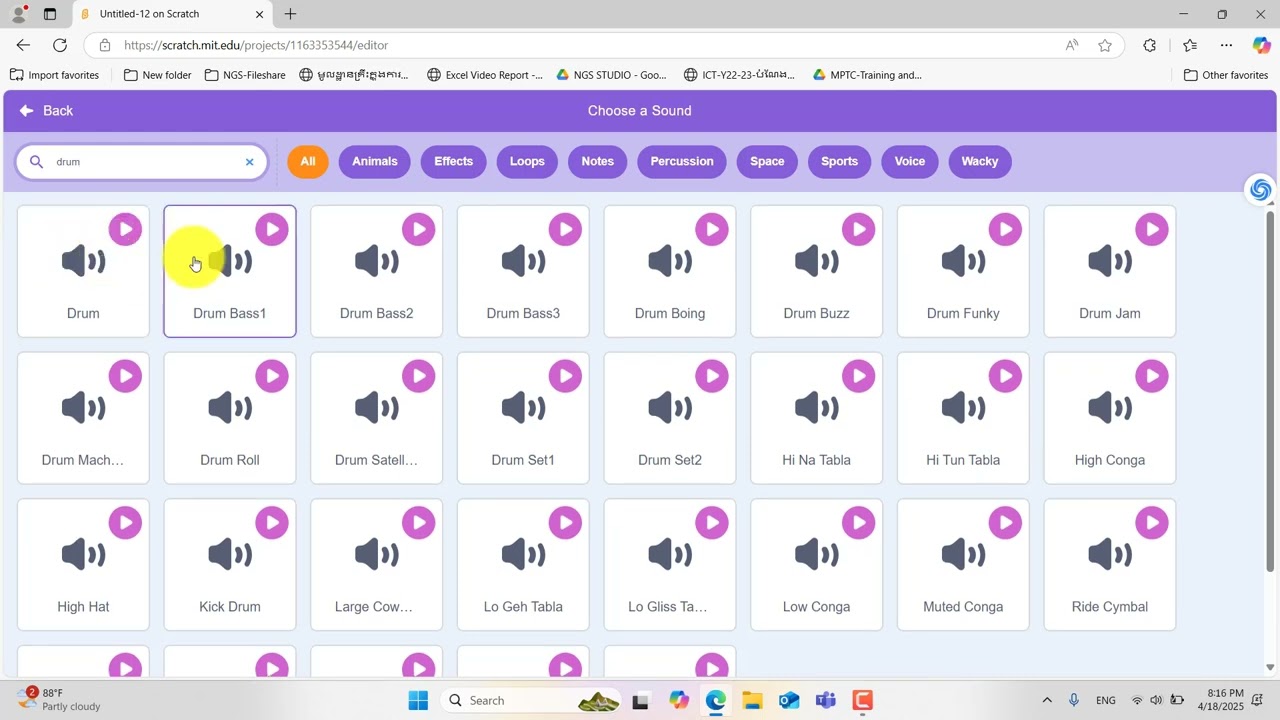Screen dimensions: 1280x720
Task: Open the Other favorites folder
Action: click(1225, 75)
